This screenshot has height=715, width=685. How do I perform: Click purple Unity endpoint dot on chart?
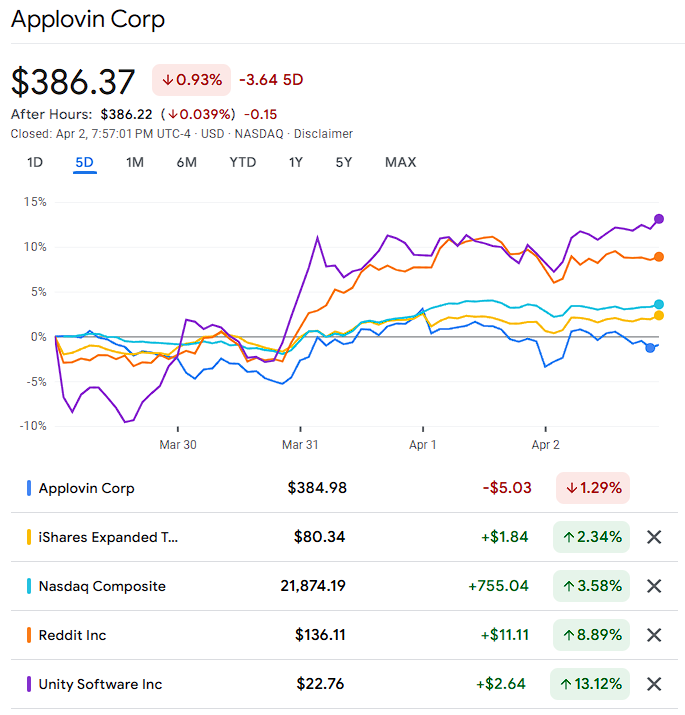(659, 219)
